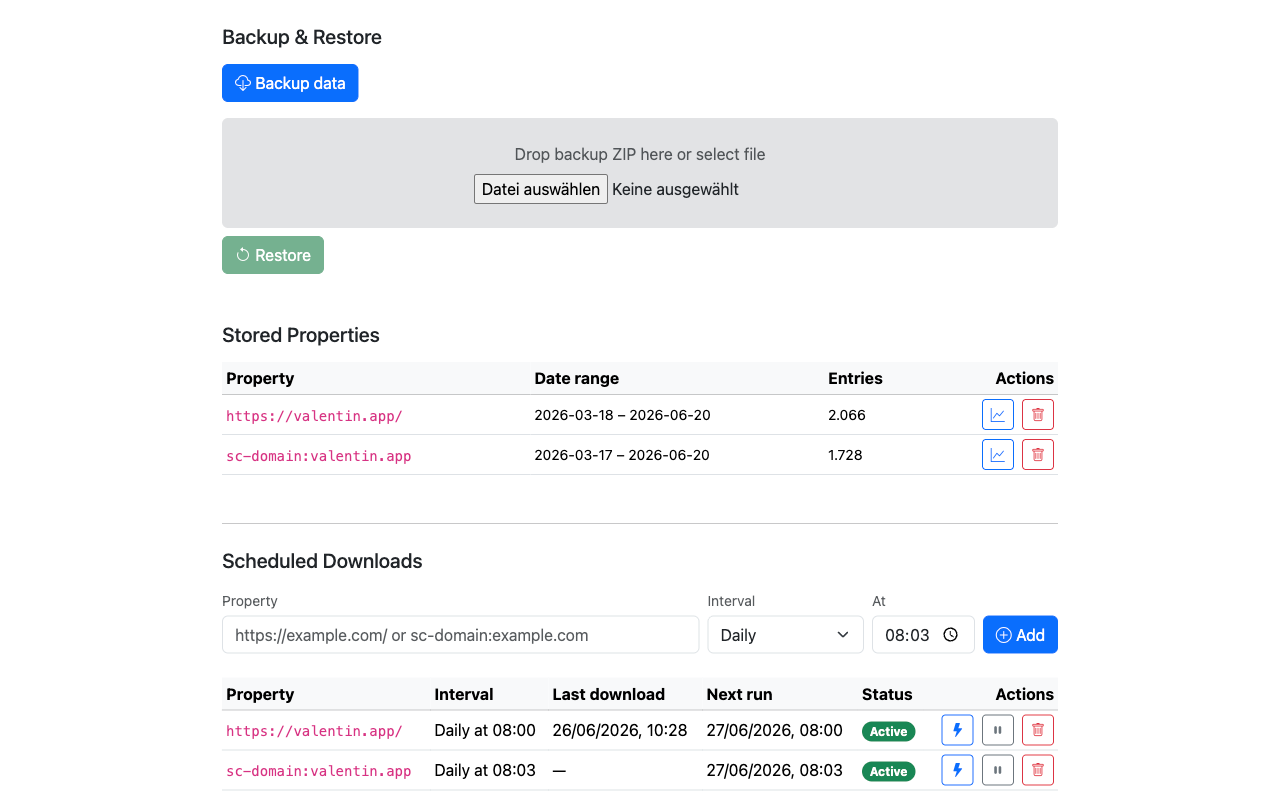The image size is (1280, 800).
Task: Focus the Property input field
Action: pos(460,635)
